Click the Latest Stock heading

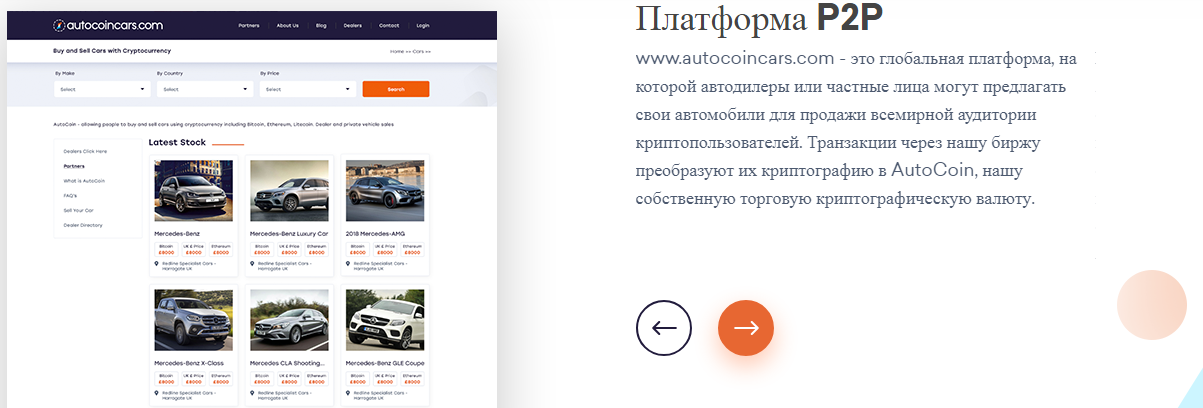point(177,142)
